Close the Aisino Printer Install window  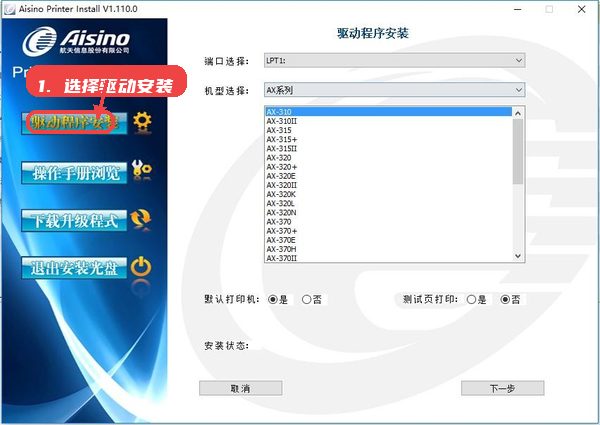tap(581, 9)
